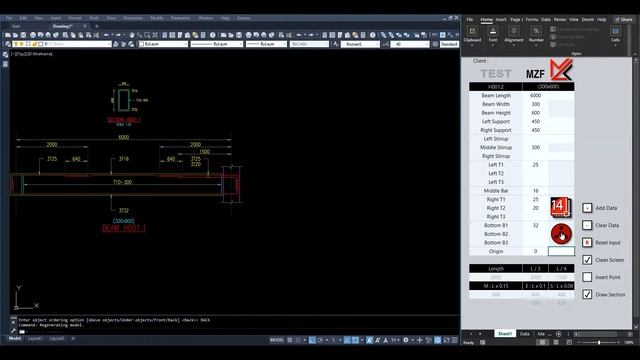Click the annotation monitor plus icon
The height and width of the screenshot is (360, 640).
[x=420, y=340]
